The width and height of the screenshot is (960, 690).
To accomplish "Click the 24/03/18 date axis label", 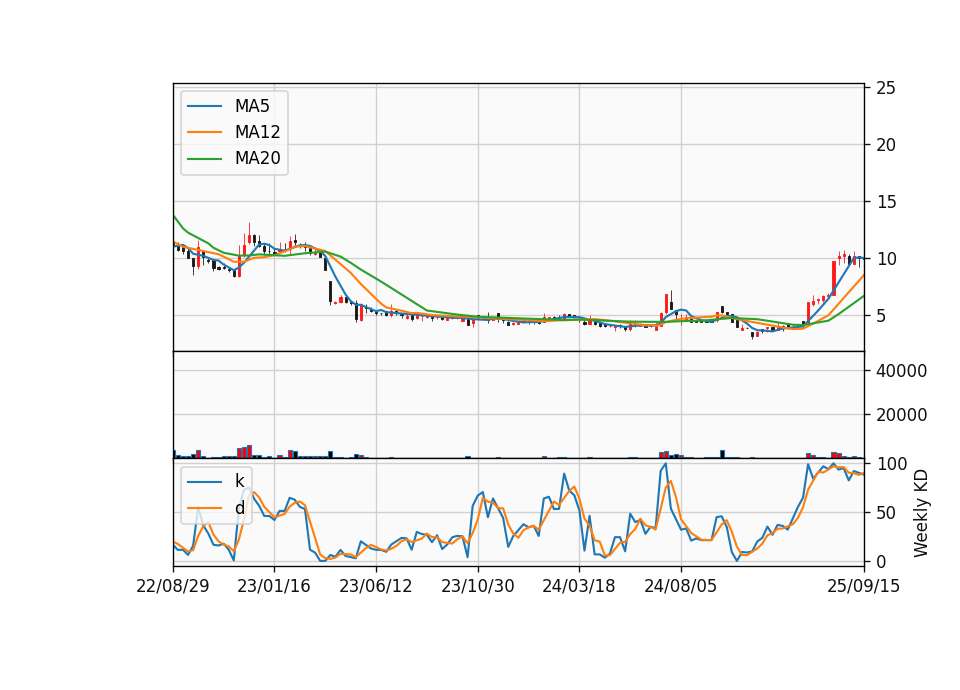I will pos(579,586).
